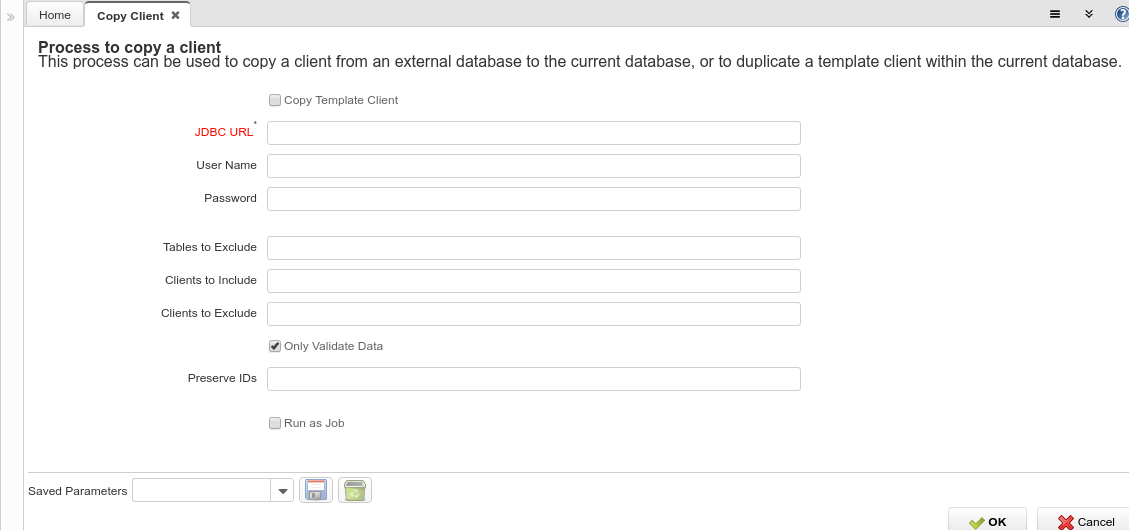This screenshot has height=530, width=1129.
Task: Focus the User Name text field
Action: (x=533, y=166)
